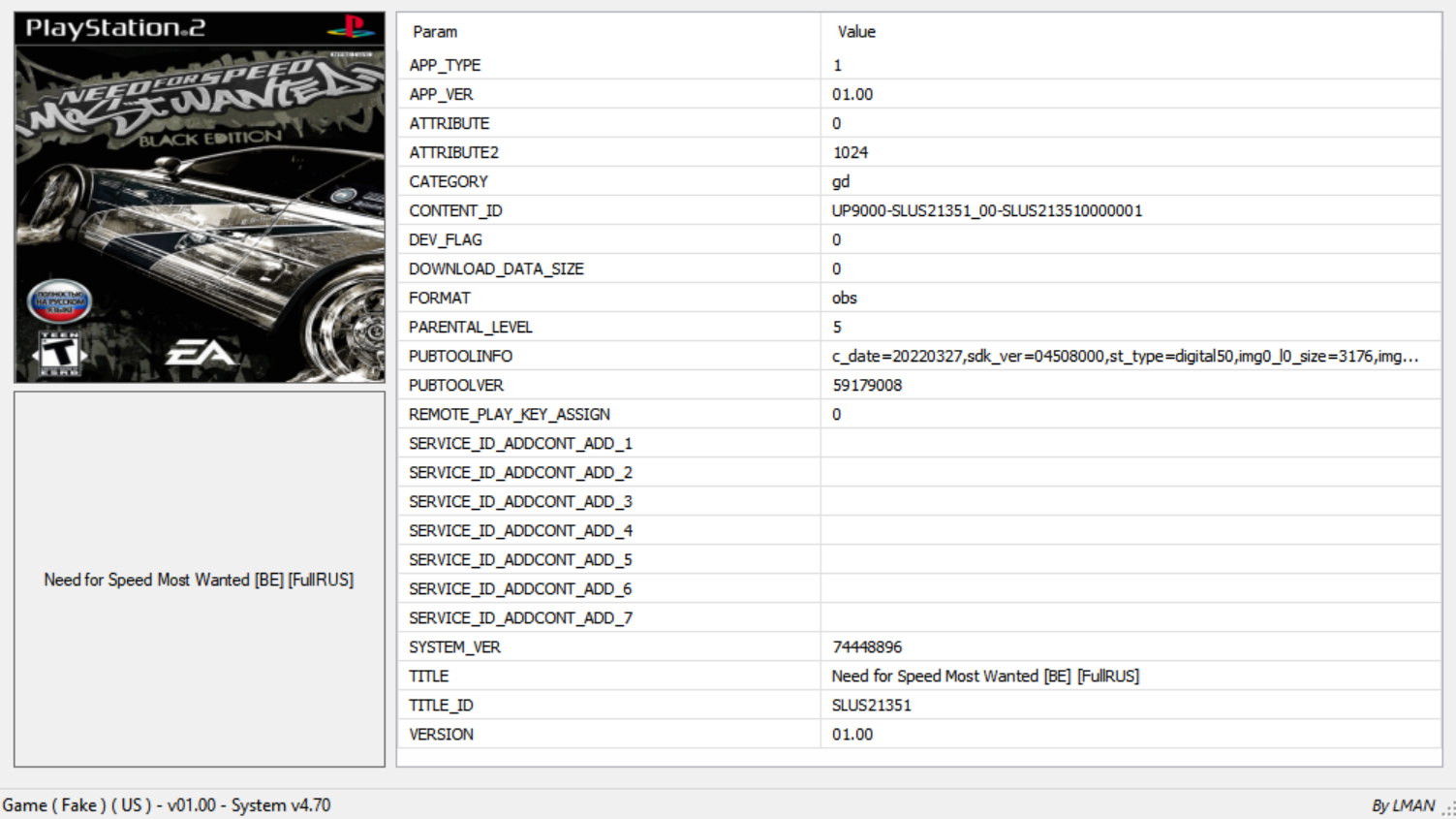Select the APP_VER parameter name
Image resolution: width=1456 pixels, height=819 pixels.
(441, 94)
